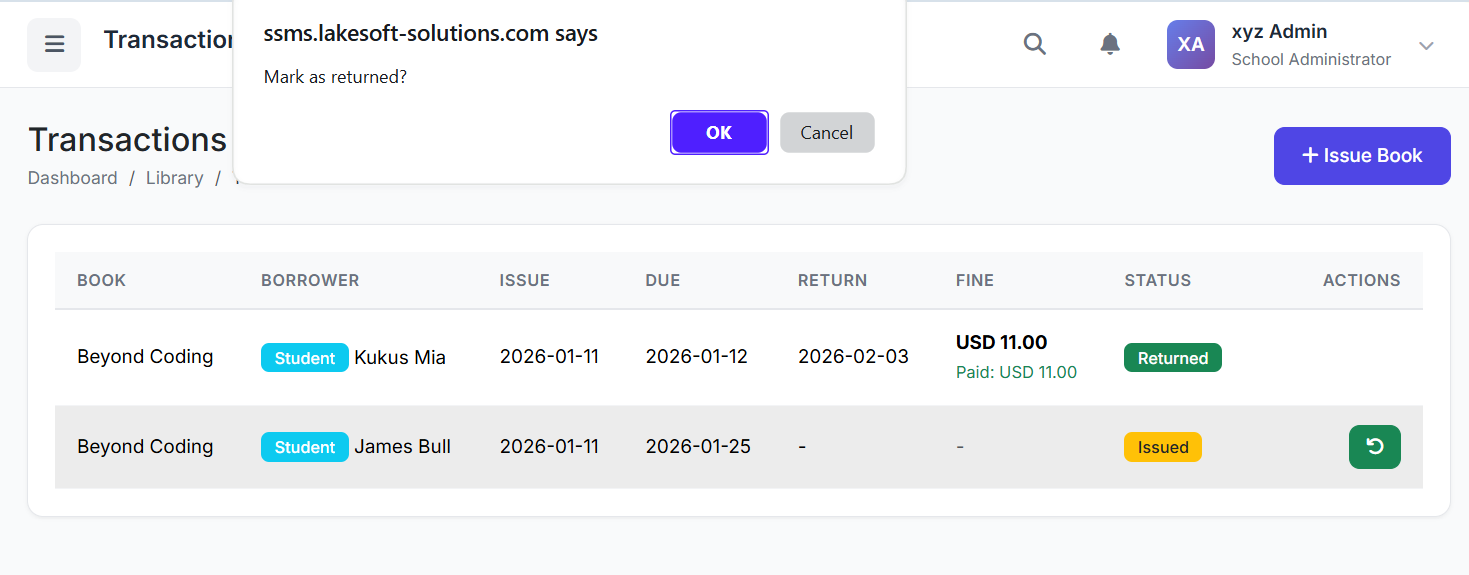Click the Student badge beside James Bull
Viewport: 1469px width, 575px height.
(304, 447)
